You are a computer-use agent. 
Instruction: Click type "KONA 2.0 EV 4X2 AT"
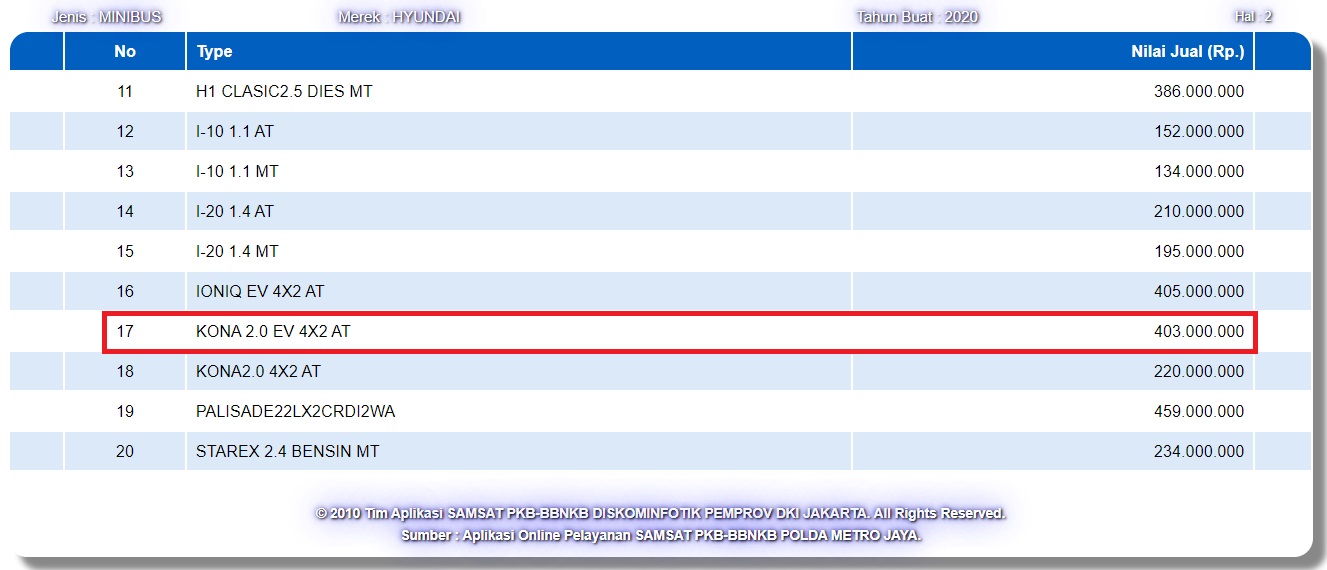273,331
